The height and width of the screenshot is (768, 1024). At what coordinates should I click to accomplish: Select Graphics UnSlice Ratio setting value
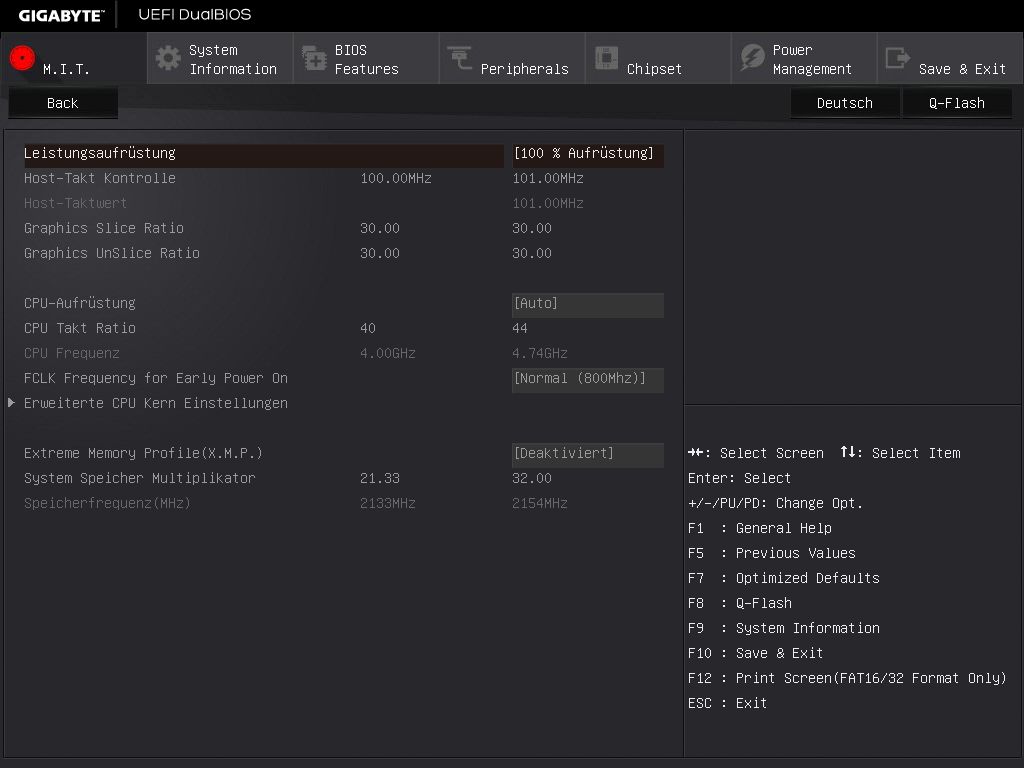(x=532, y=253)
